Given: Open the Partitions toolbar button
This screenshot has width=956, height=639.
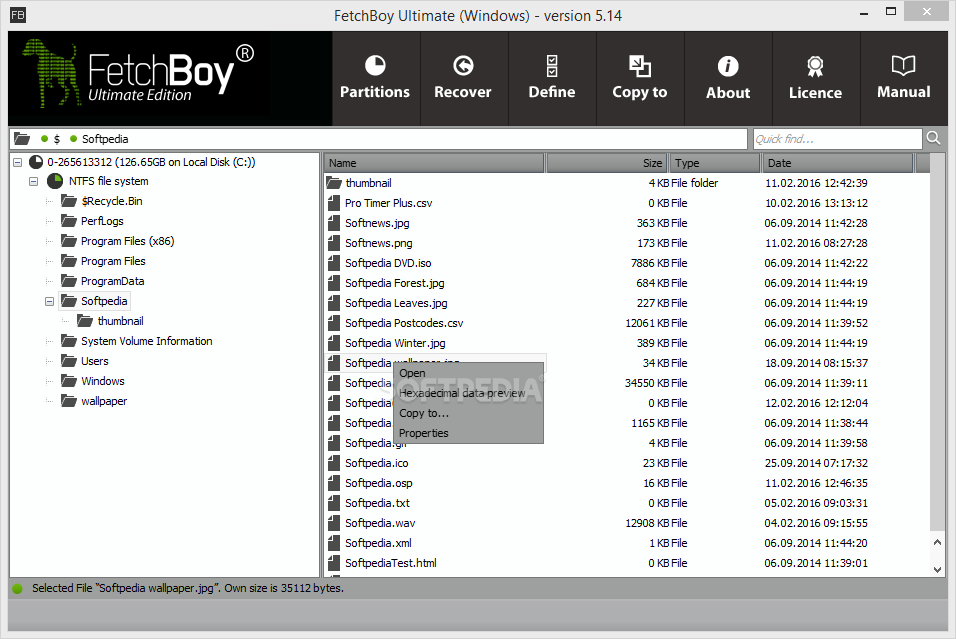Looking at the screenshot, I should tap(375, 78).
